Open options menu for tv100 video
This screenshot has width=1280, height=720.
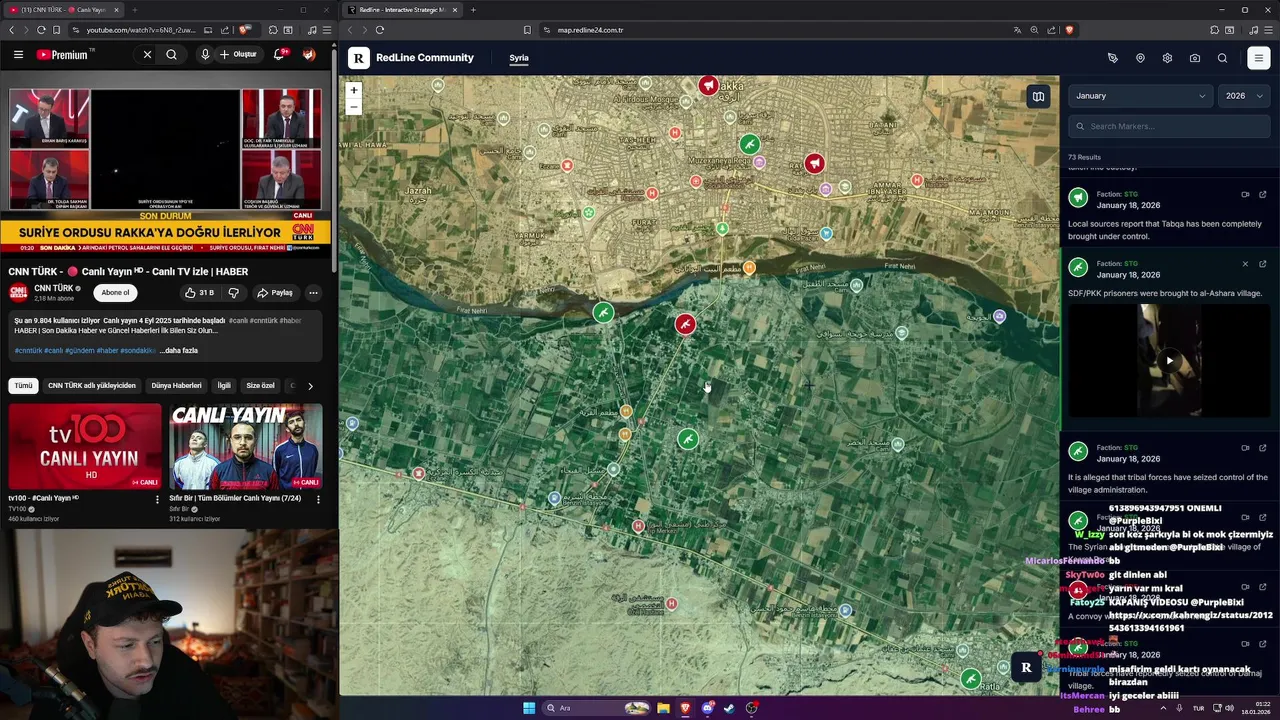[157, 499]
